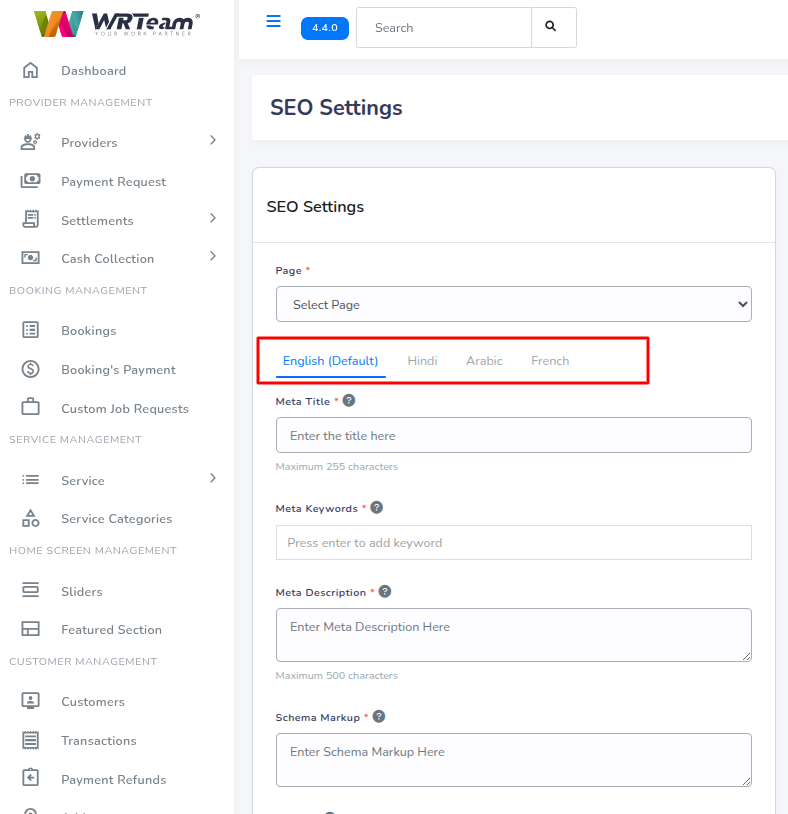Viewport: 788px width, 814px height.
Task: Switch to the Hindi language tab
Action: coord(422,360)
